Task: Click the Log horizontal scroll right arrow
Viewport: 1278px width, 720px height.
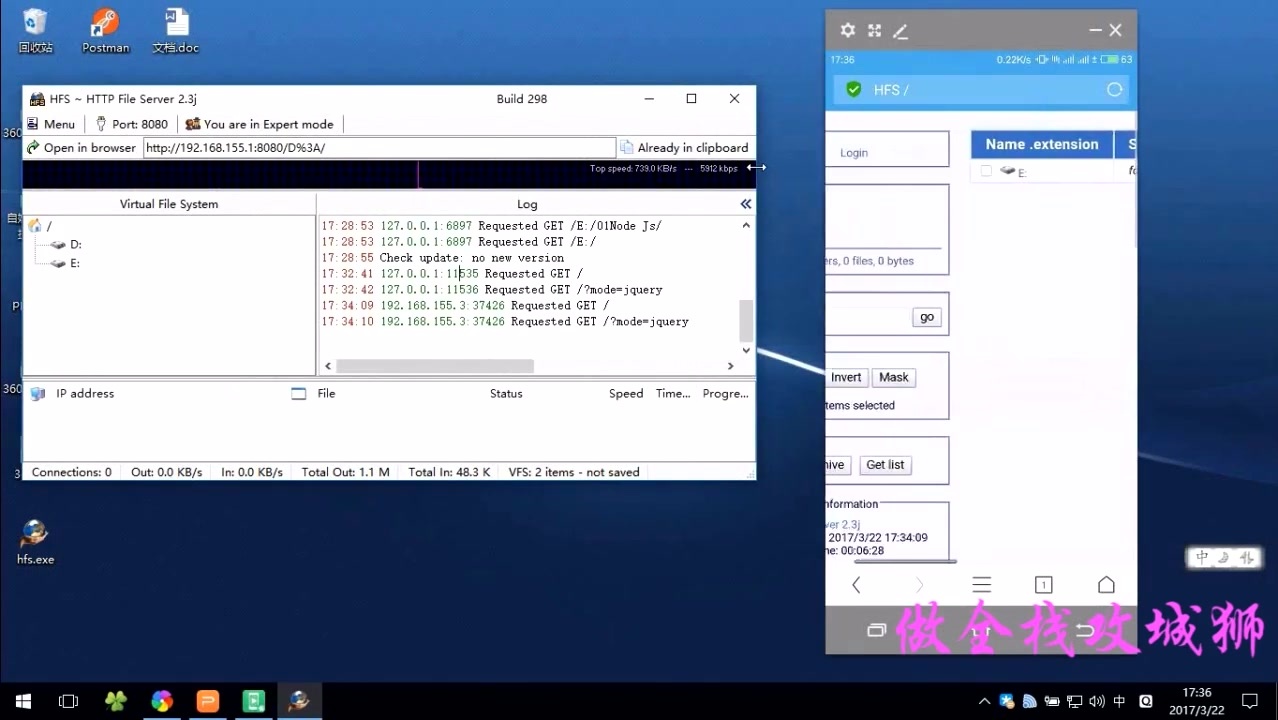Action: pos(730,366)
